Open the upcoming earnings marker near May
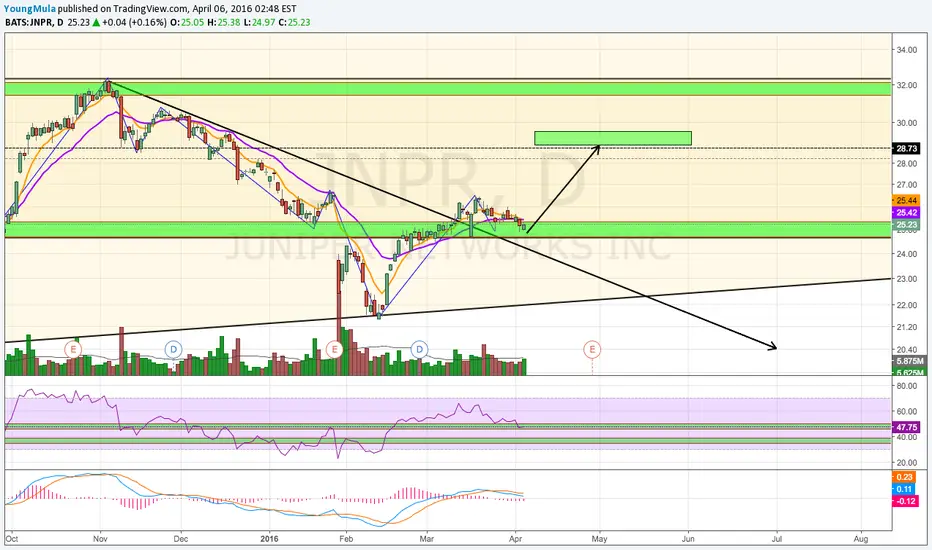The height and width of the screenshot is (550, 932). click(x=592, y=349)
